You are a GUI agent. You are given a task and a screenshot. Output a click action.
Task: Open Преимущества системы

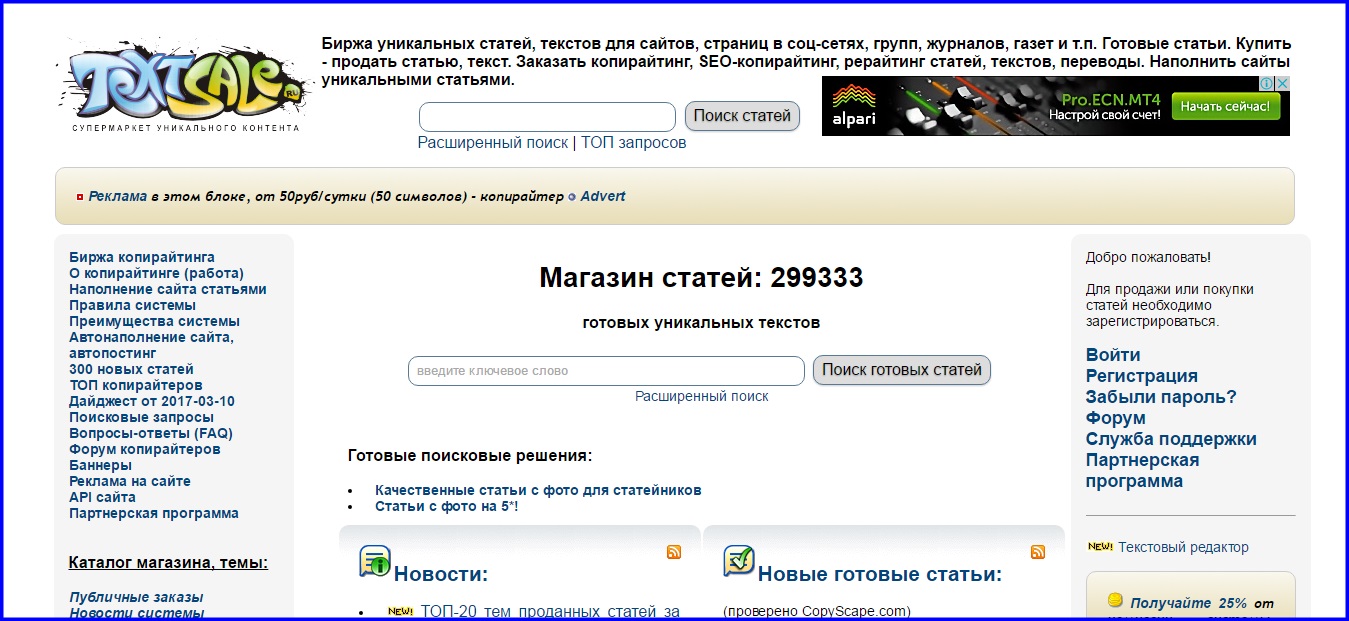(x=155, y=321)
